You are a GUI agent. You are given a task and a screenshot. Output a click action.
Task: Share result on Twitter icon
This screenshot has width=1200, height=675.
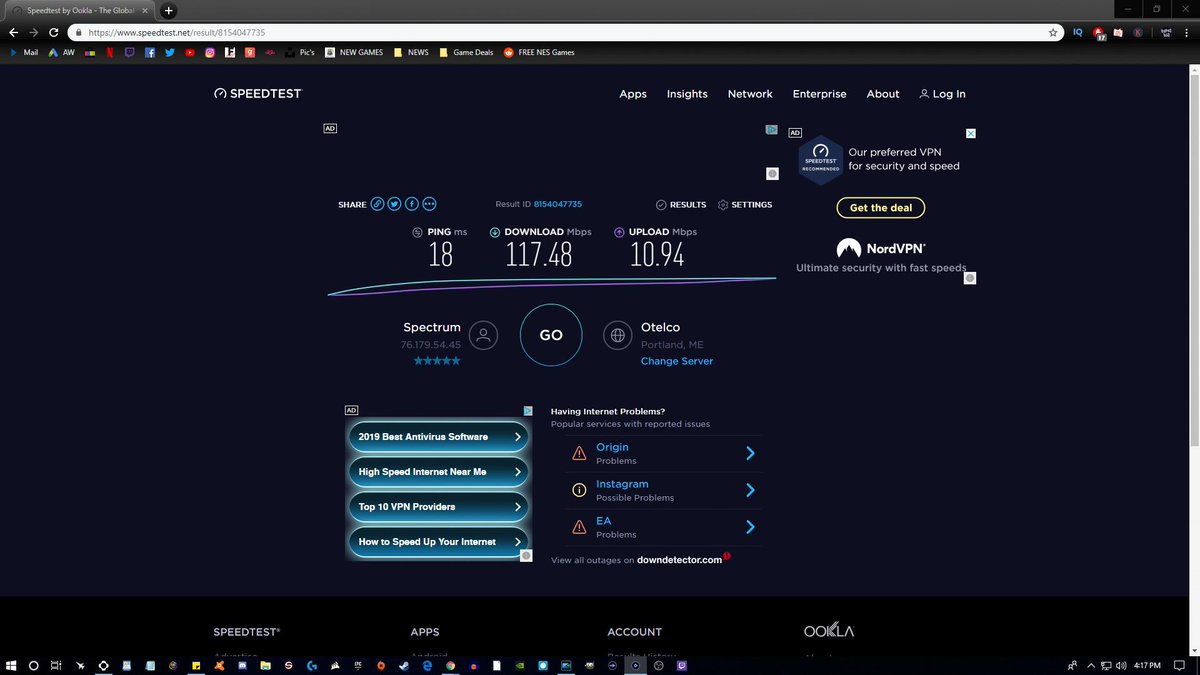click(x=395, y=204)
